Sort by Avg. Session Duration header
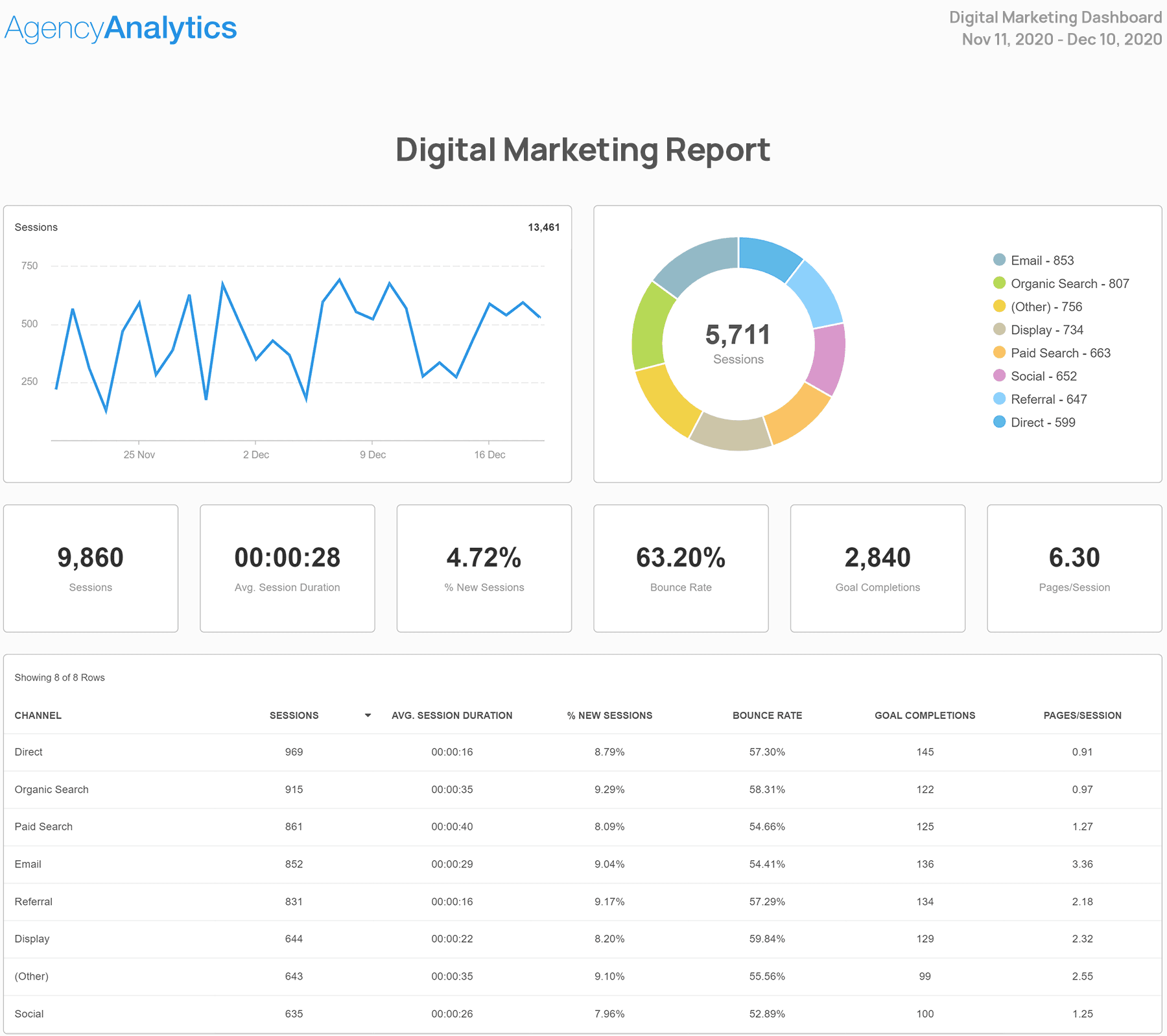This screenshot has height=1036, width=1167. coord(452,715)
